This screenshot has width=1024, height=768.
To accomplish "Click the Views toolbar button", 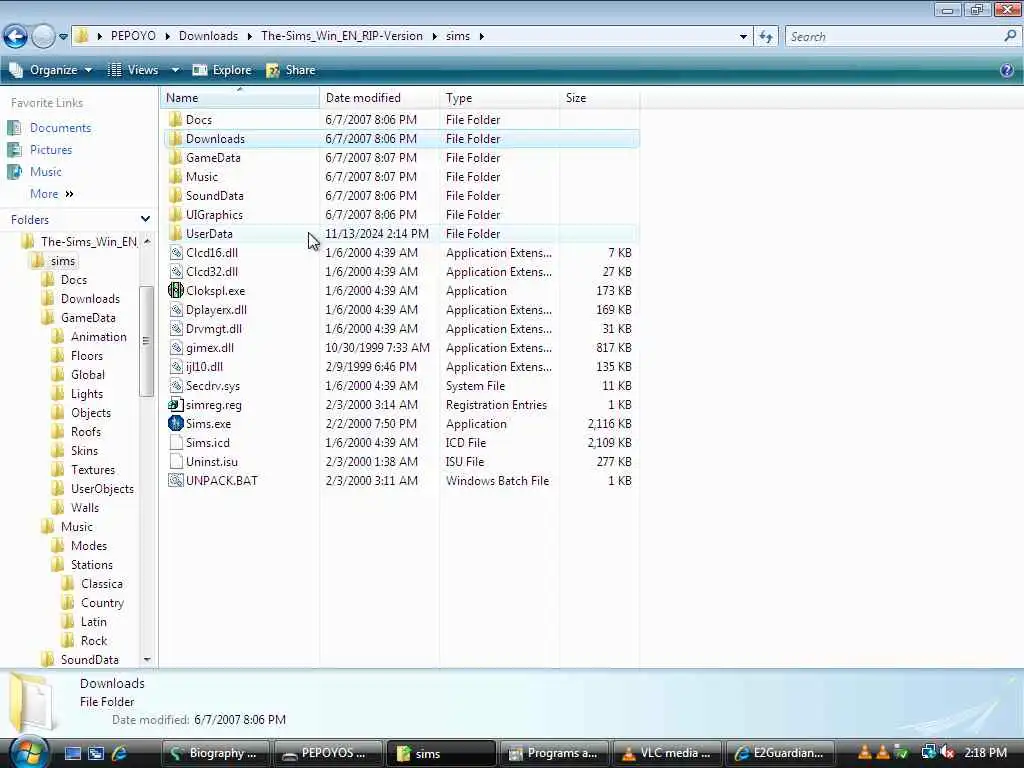I will coord(133,70).
